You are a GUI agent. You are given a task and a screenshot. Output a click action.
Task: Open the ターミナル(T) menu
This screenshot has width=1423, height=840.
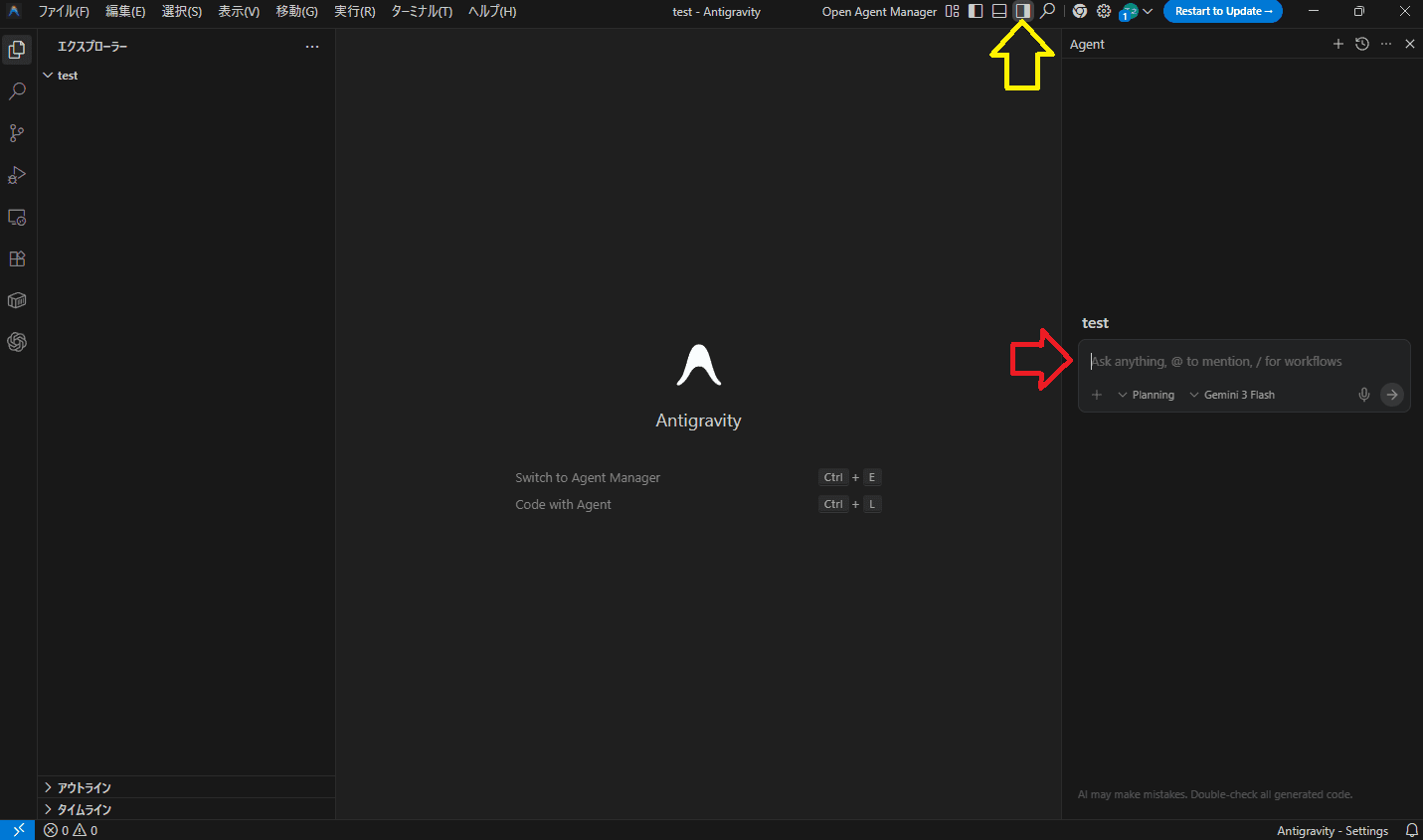[422, 12]
